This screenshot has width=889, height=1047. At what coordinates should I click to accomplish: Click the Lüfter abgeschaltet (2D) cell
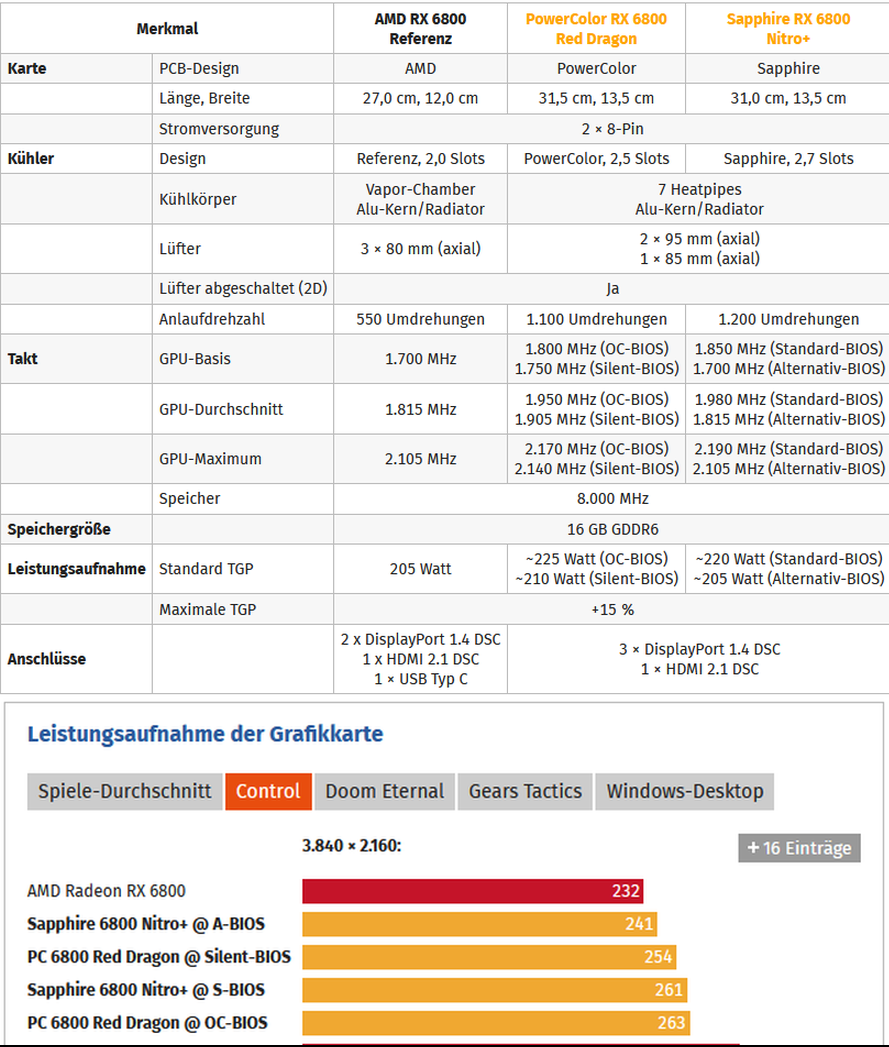pos(243,288)
